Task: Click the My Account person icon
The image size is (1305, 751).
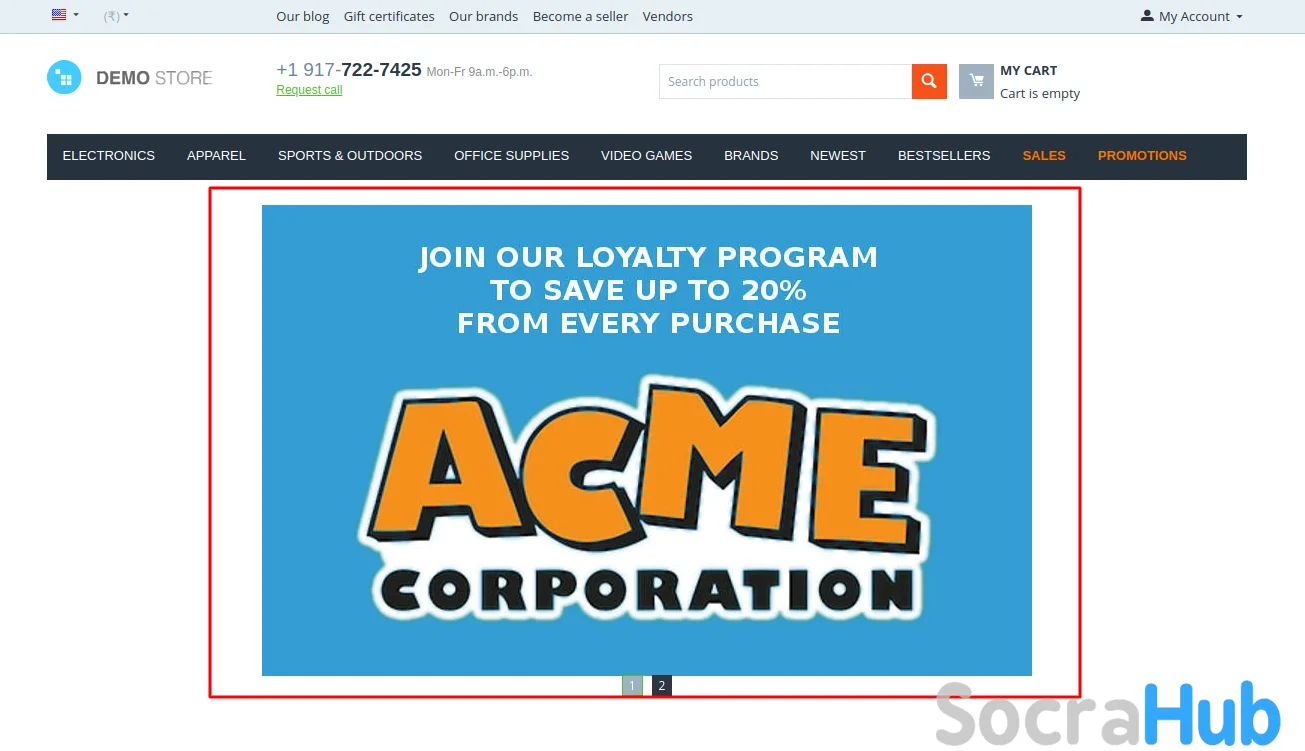Action: (1147, 16)
